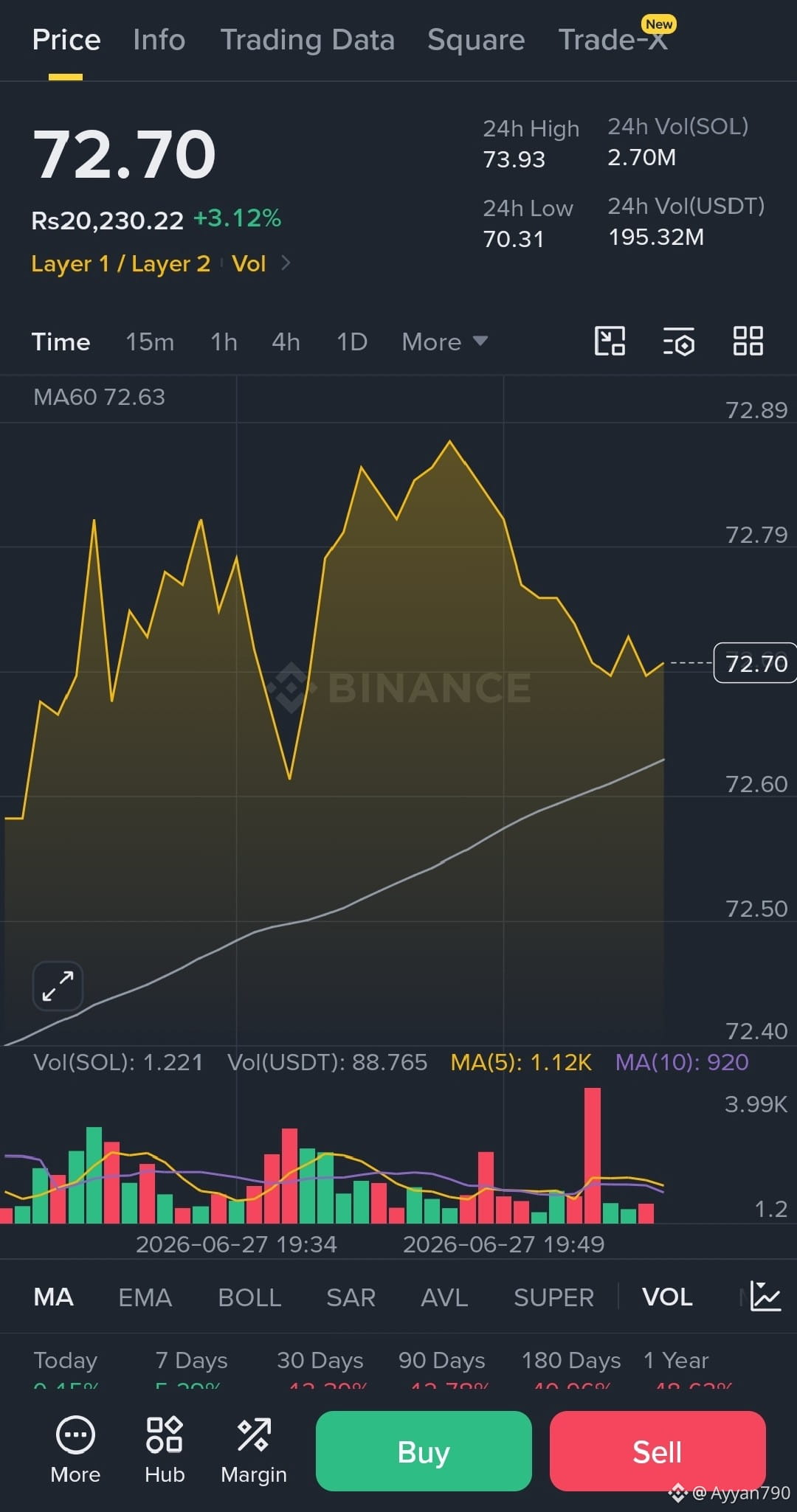The width and height of the screenshot is (797, 1512).
Task: Click the 2026-06-27 19:49 time label
Action: [504, 1244]
